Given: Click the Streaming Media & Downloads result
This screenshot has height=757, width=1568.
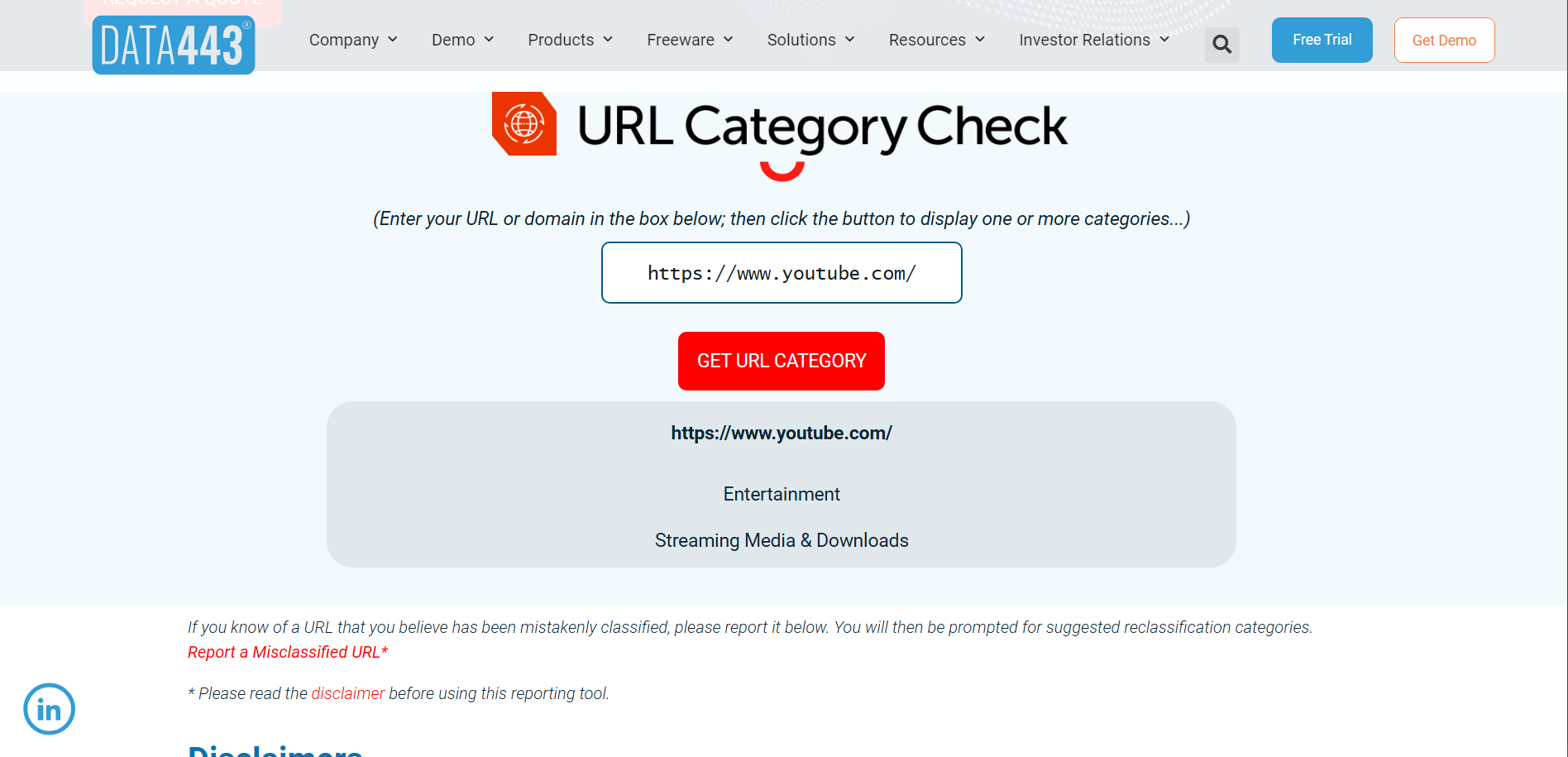Looking at the screenshot, I should (x=782, y=540).
